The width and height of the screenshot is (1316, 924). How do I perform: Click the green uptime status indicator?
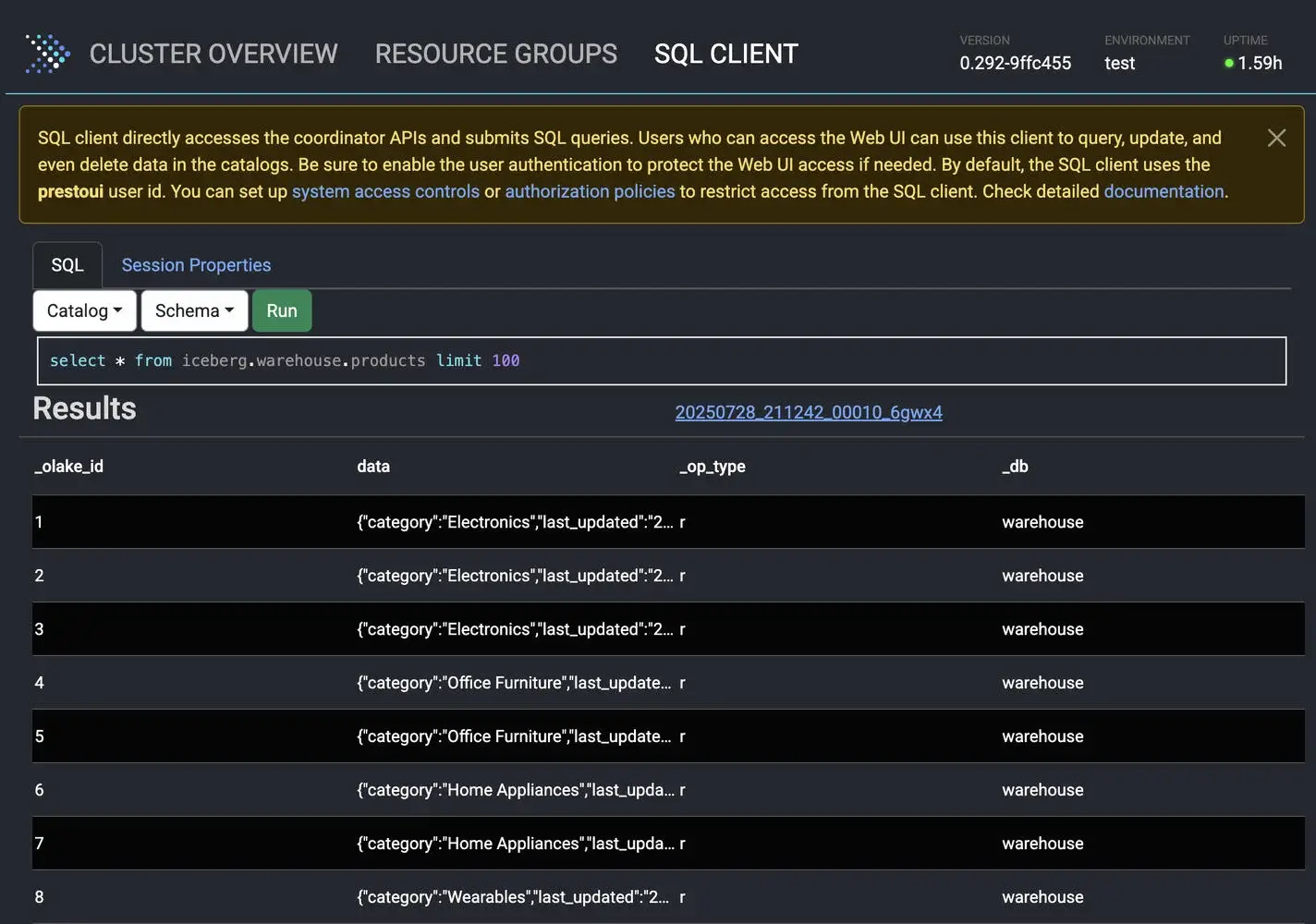1229,63
